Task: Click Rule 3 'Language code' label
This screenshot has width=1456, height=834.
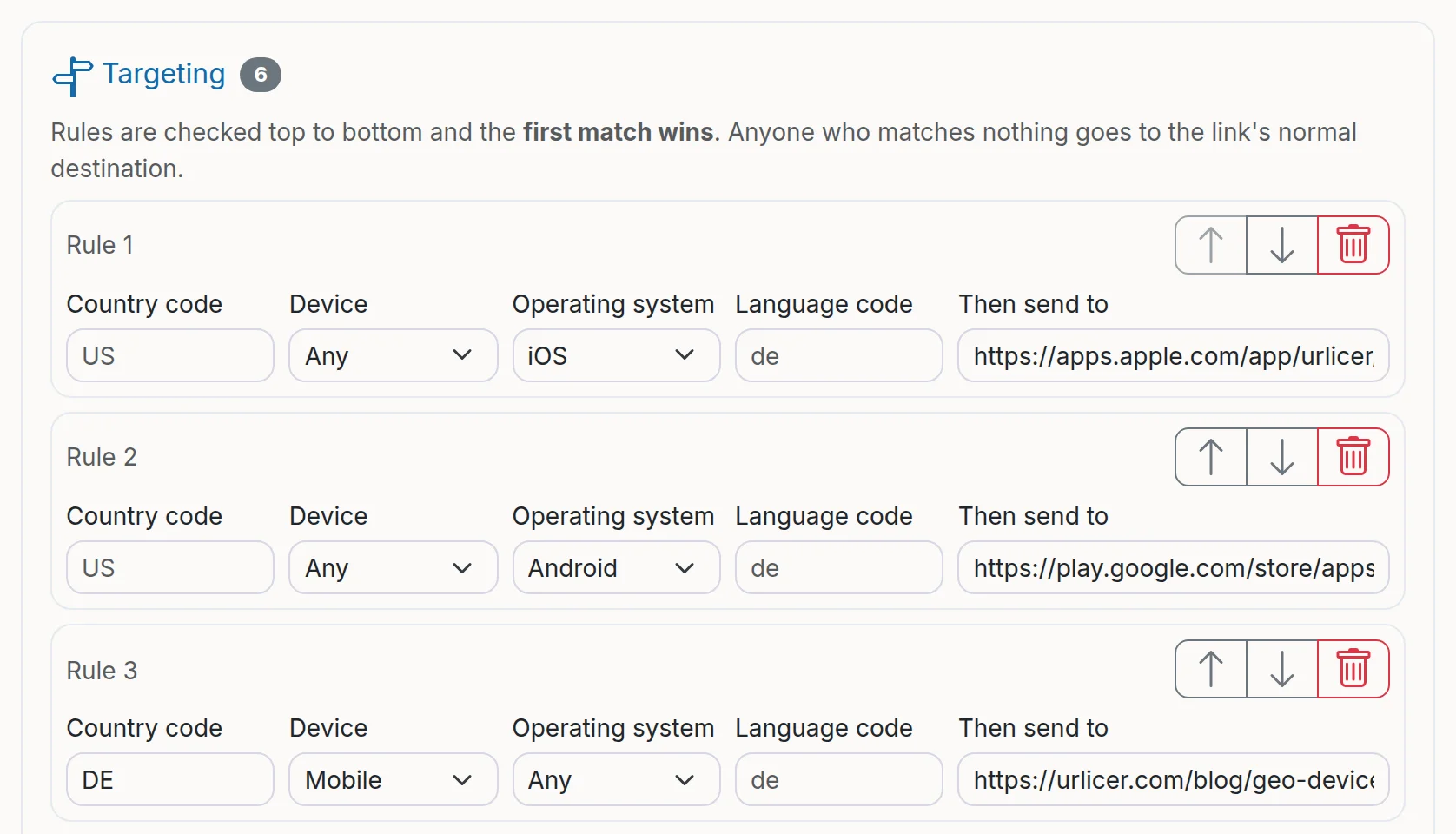Action: point(824,728)
